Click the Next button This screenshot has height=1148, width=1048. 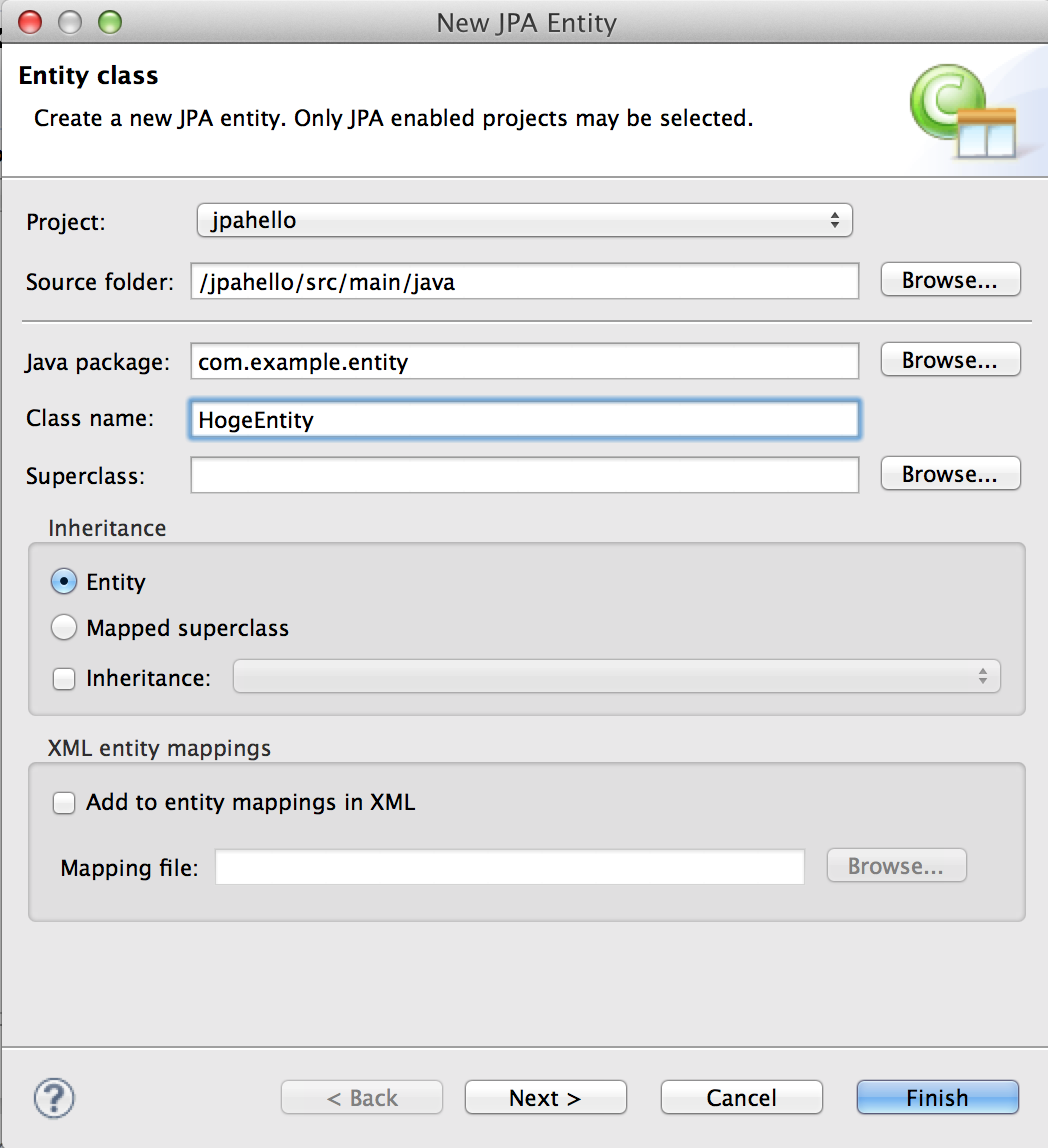click(546, 1097)
